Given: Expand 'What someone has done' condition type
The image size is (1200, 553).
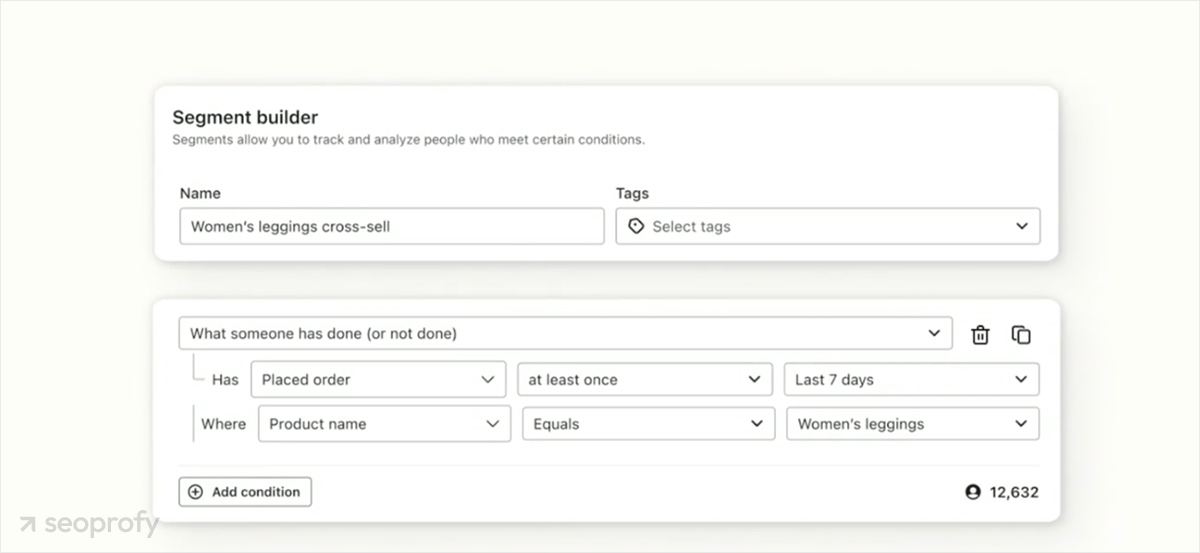Looking at the screenshot, I should (x=565, y=334).
